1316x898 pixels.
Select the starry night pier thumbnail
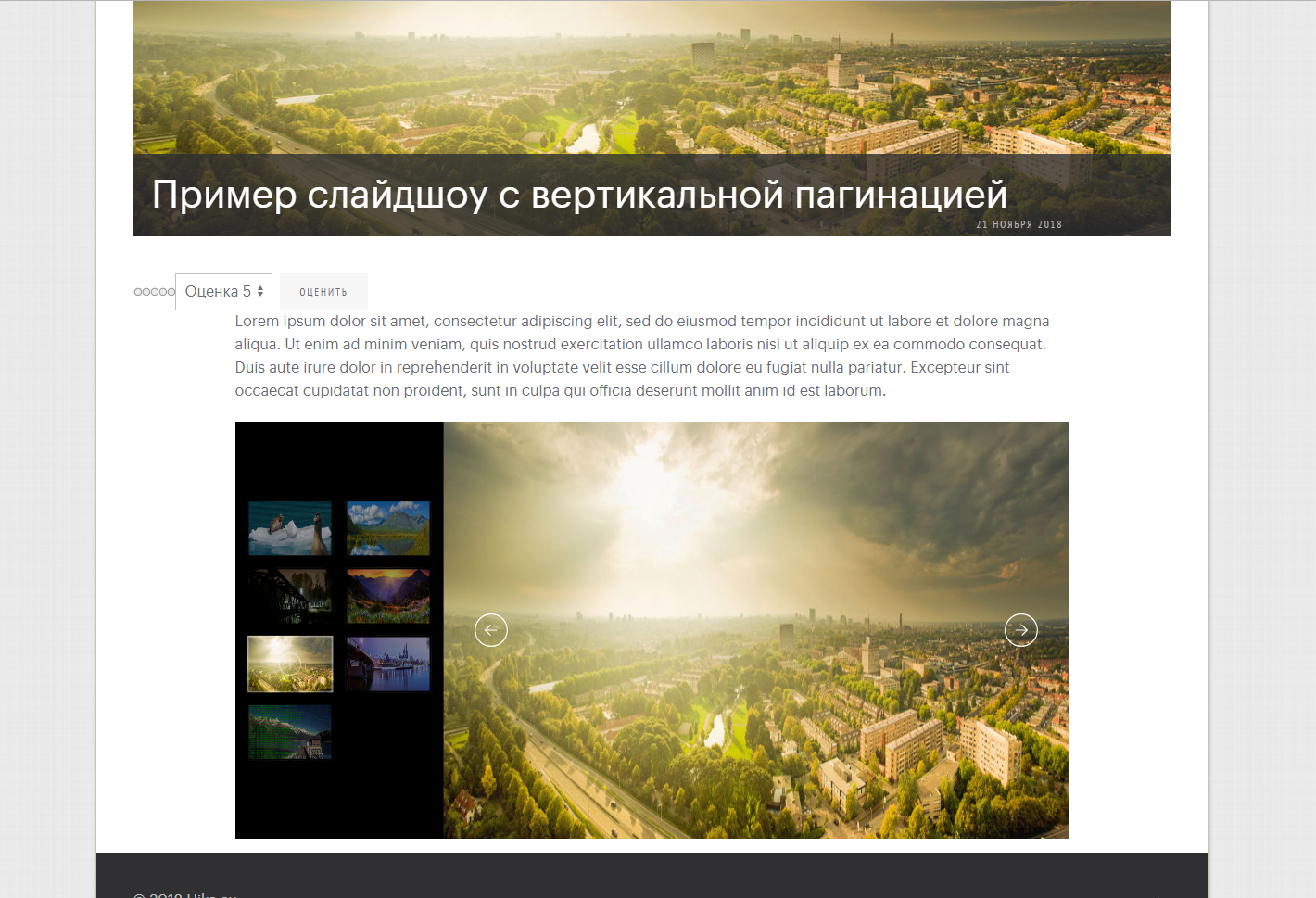290,732
